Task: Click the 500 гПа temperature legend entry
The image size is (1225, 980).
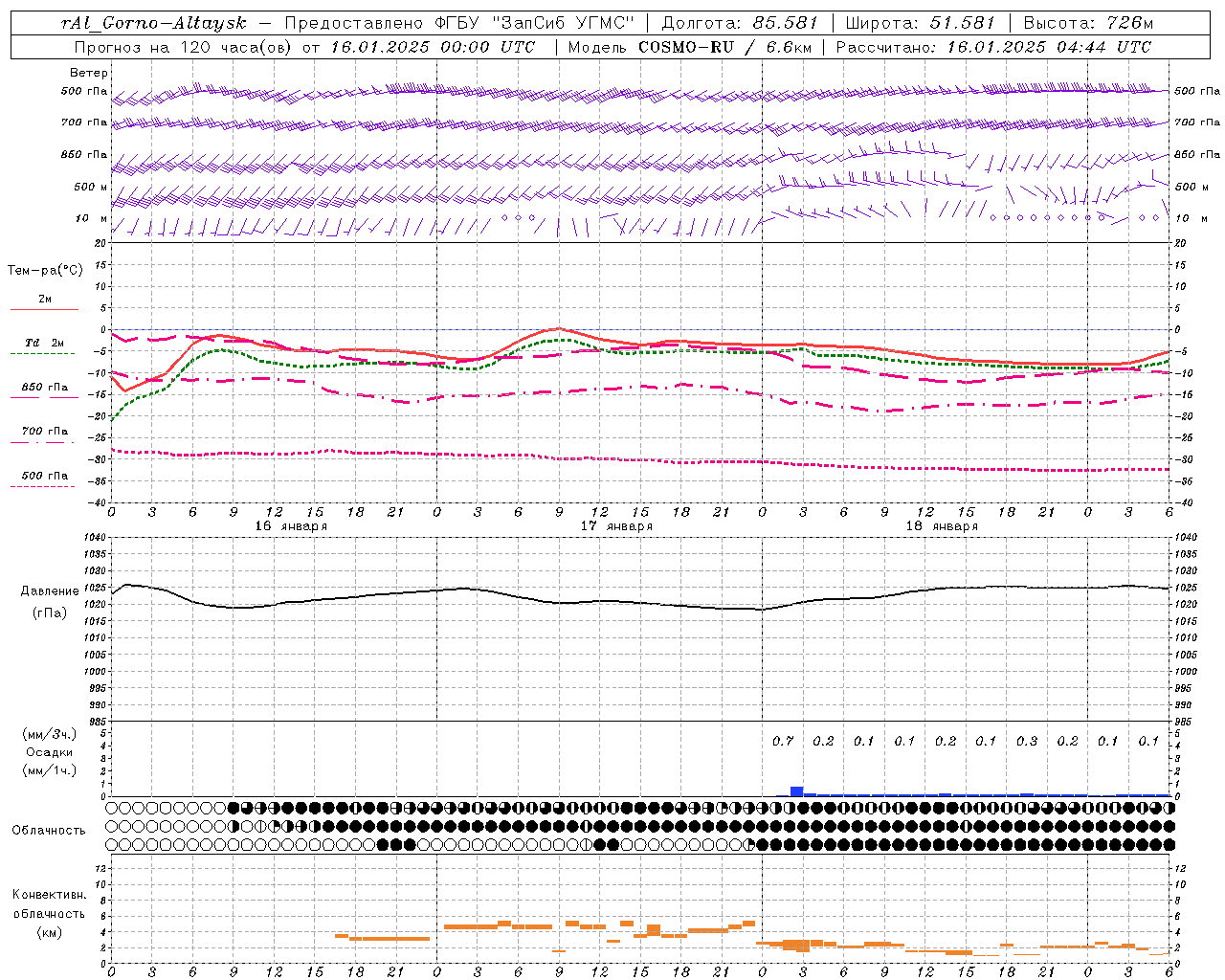Action: pos(44,479)
